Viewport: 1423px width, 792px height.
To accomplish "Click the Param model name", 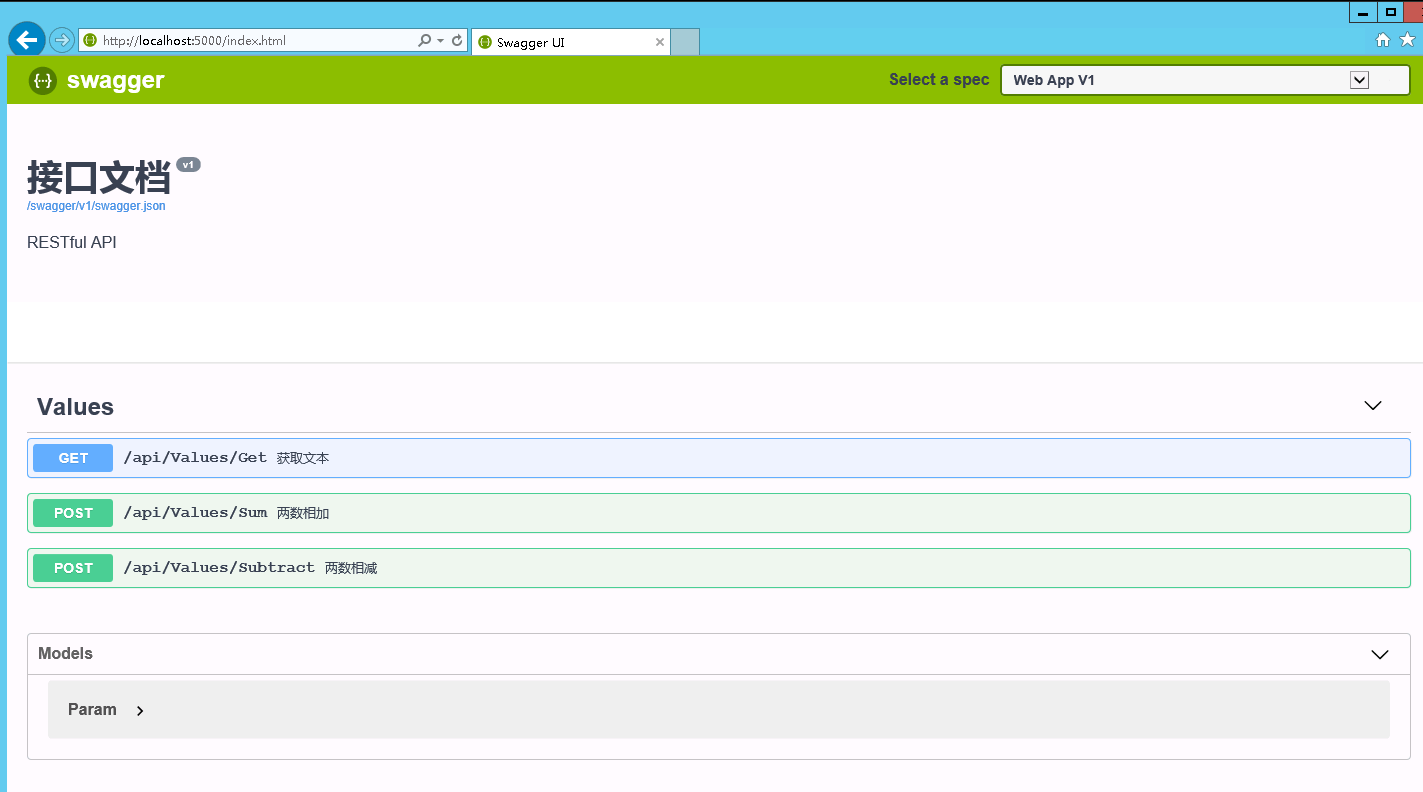I will click(92, 709).
